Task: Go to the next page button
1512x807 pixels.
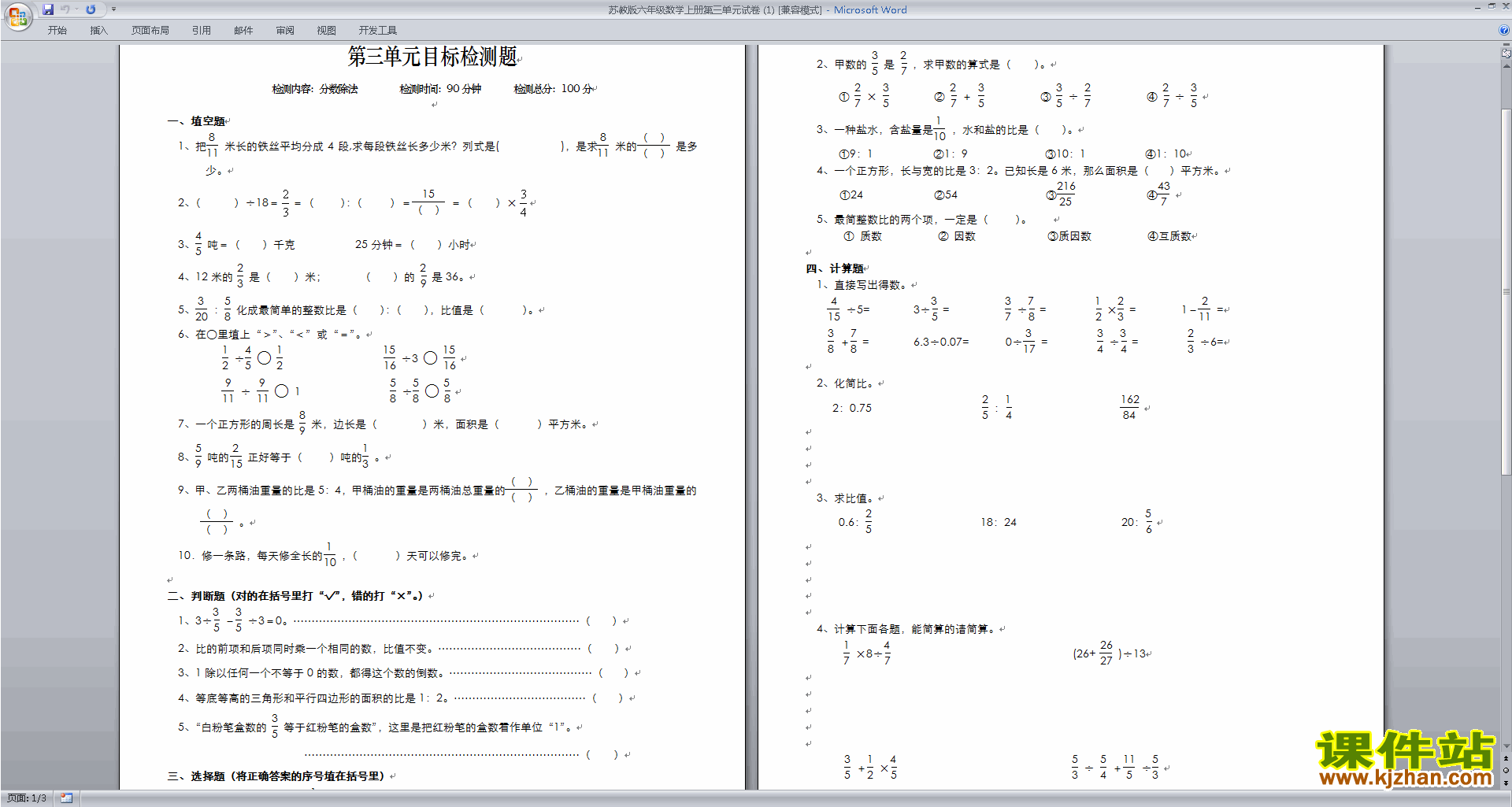Action: pyautogui.click(x=1506, y=783)
